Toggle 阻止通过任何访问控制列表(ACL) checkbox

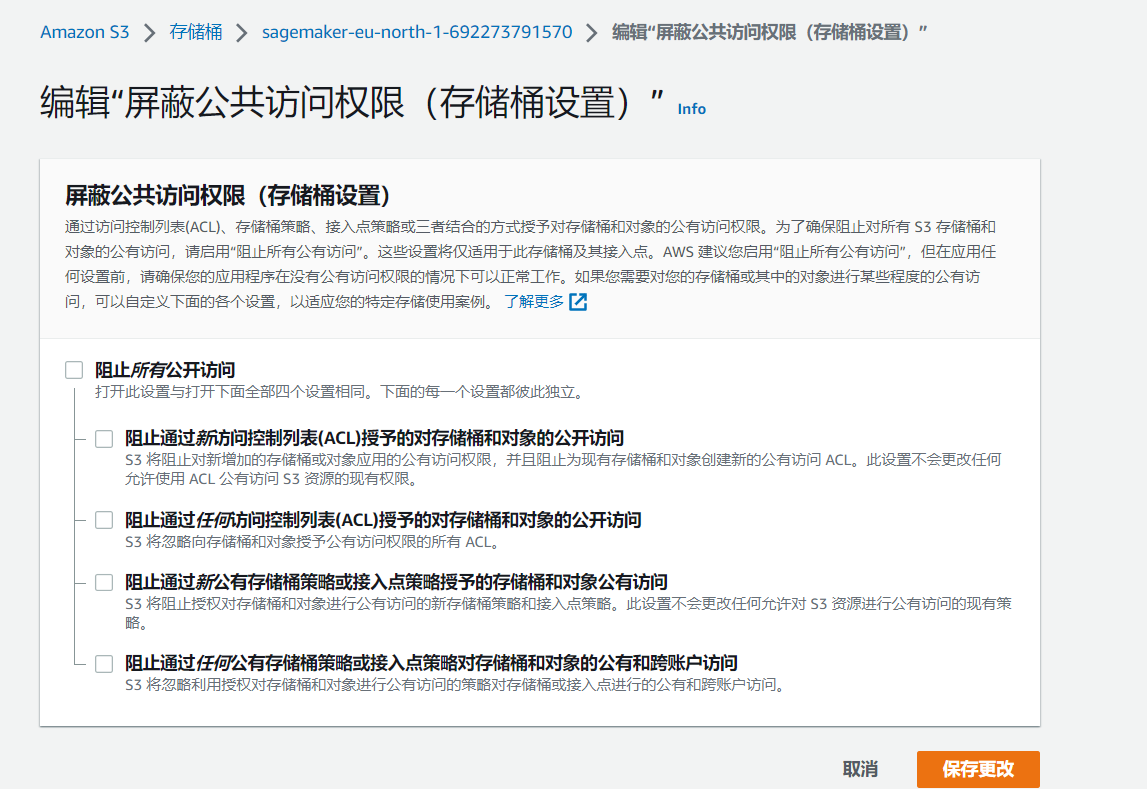tap(104, 520)
